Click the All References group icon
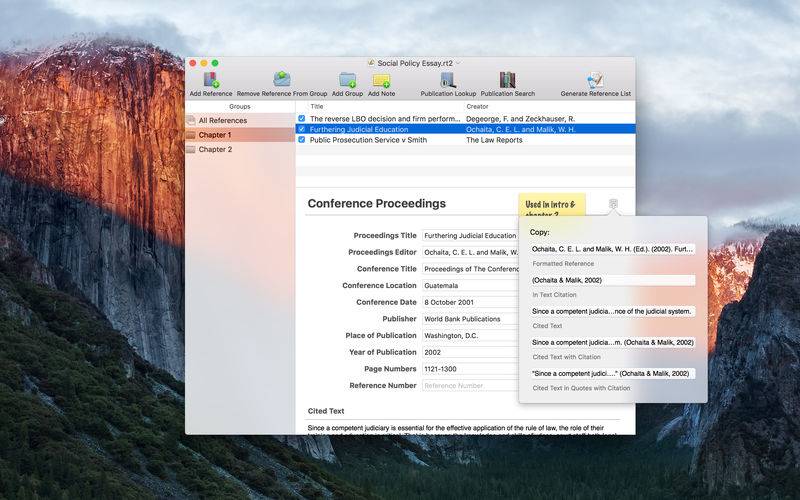The width and height of the screenshot is (800, 500). tap(191, 120)
